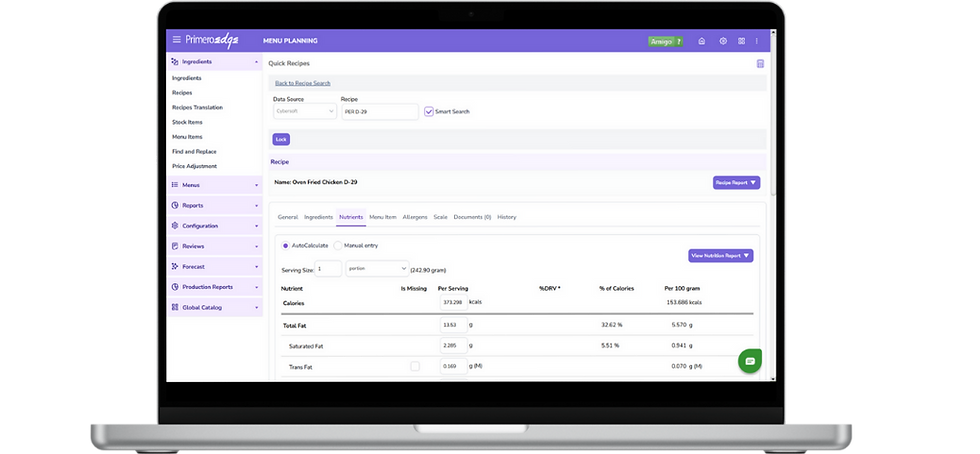The height and width of the screenshot is (454, 980).
Task: Open Price Adjustment in the sidebar
Action: (194, 166)
